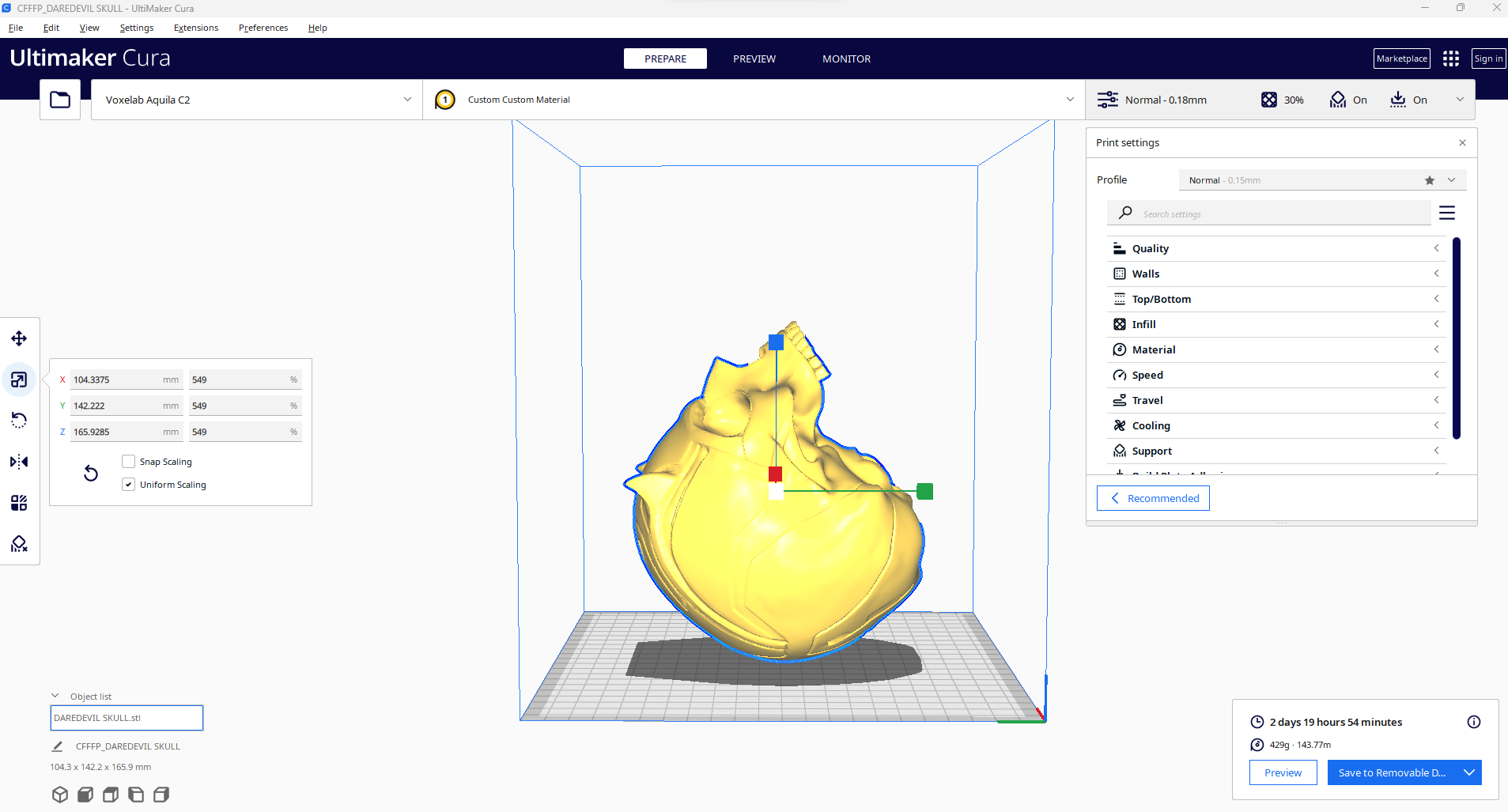The height and width of the screenshot is (812, 1508).
Task: Disable Uniform Scaling
Action: coord(128,483)
